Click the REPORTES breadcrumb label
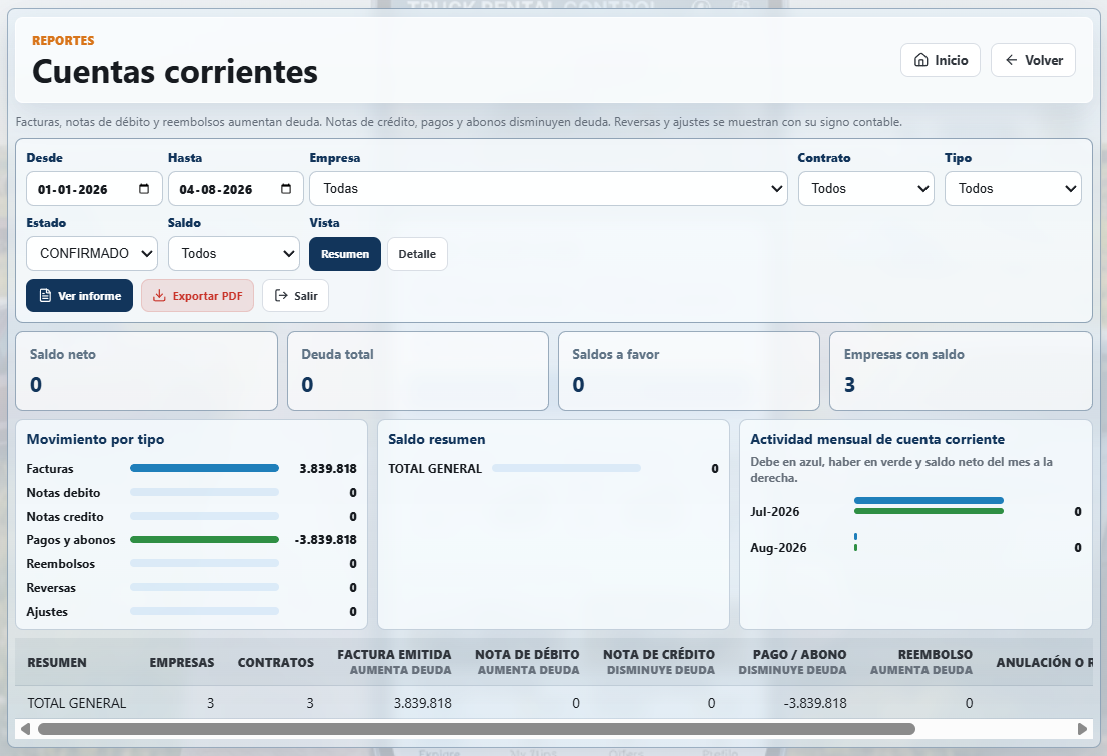 coord(63,40)
